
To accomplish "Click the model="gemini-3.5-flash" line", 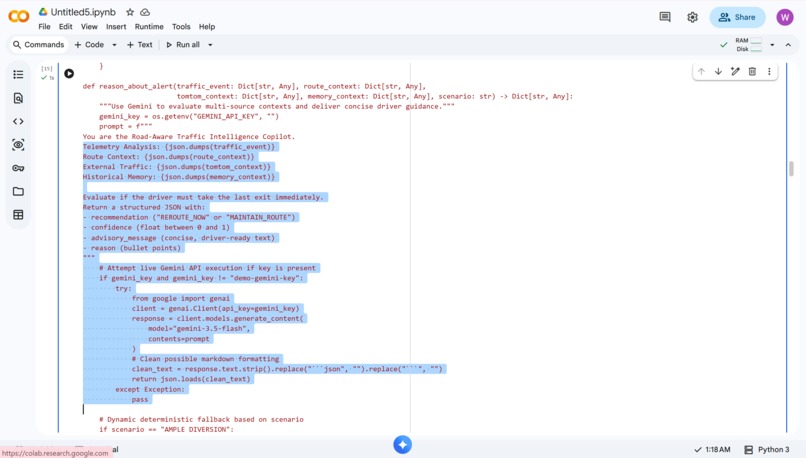I will coord(199,328).
